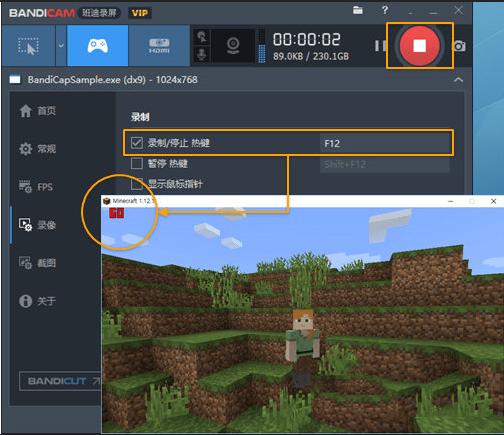Click the Bandicam logo
The width and height of the screenshot is (504, 435).
point(42,13)
